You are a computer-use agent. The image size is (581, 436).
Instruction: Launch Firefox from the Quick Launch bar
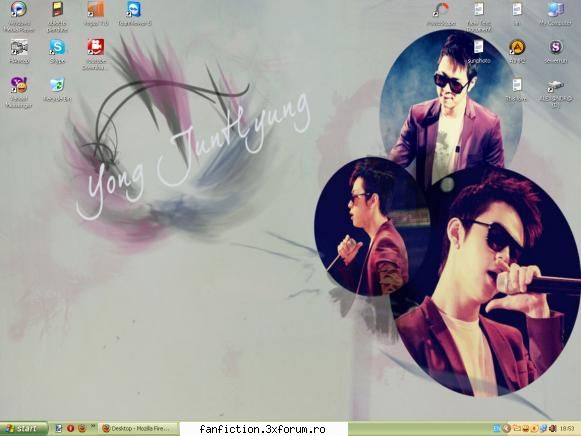pyautogui.click(x=82, y=428)
